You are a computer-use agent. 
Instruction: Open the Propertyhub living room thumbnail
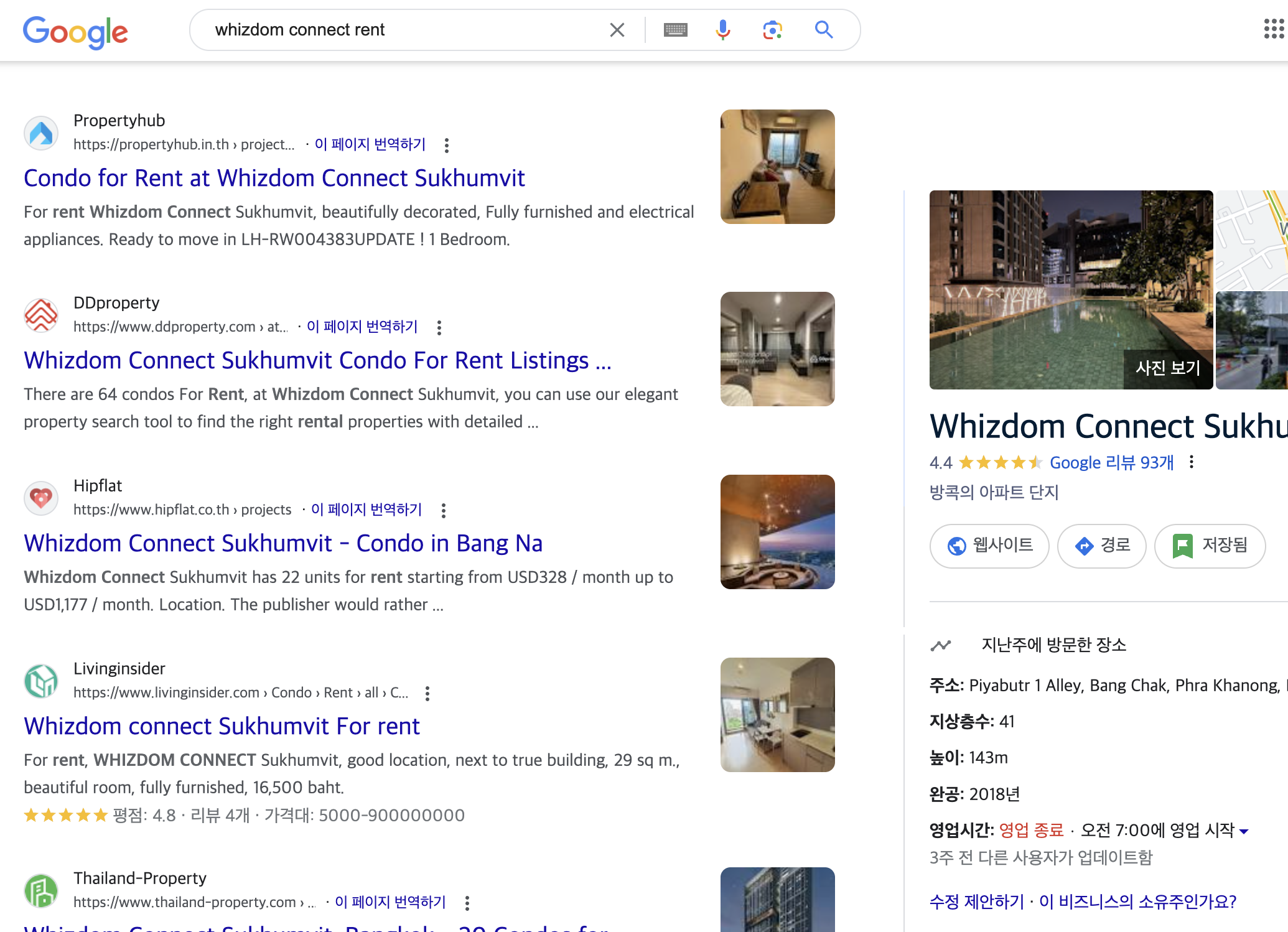pos(777,167)
